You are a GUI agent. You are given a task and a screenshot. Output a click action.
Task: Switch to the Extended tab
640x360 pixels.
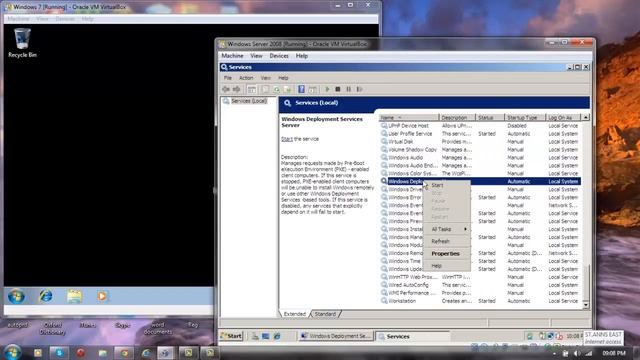click(295, 314)
